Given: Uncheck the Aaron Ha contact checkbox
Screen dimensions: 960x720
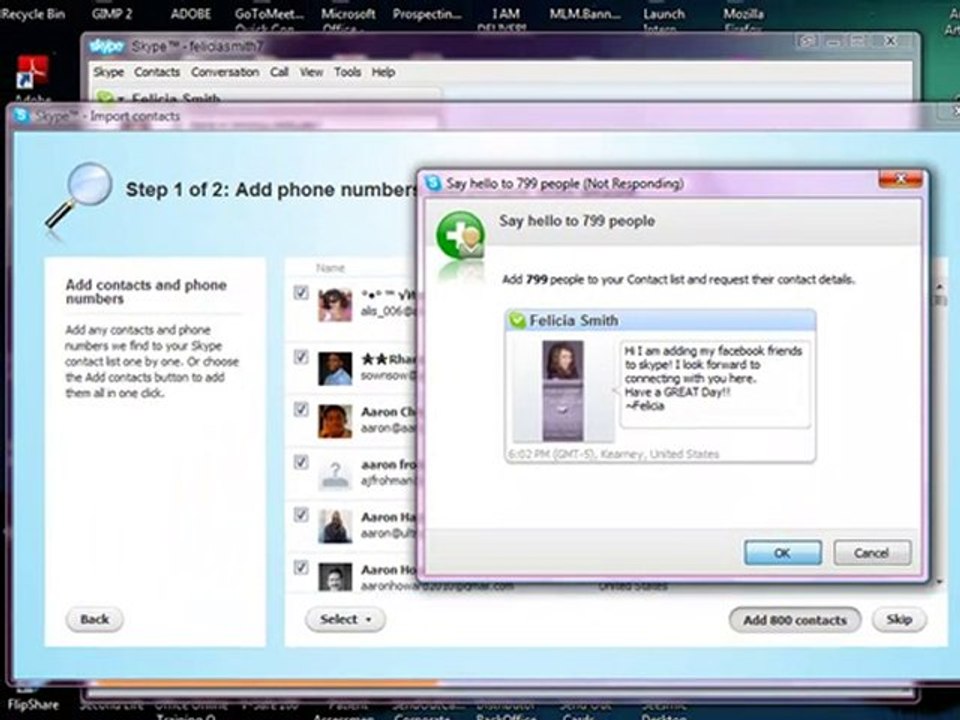Looking at the screenshot, I should tap(301, 514).
